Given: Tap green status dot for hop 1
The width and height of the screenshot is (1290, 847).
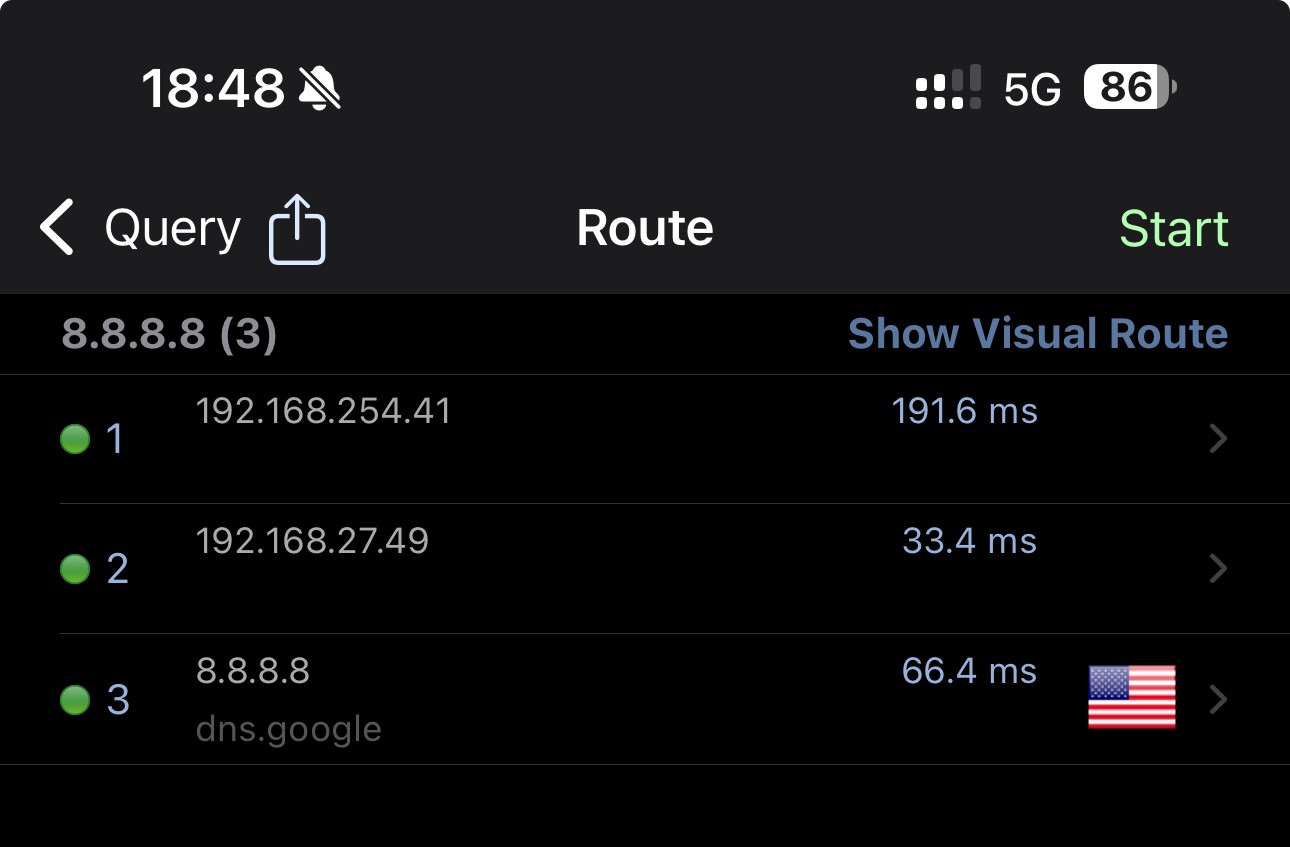Looking at the screenshot, I should 75,439.
